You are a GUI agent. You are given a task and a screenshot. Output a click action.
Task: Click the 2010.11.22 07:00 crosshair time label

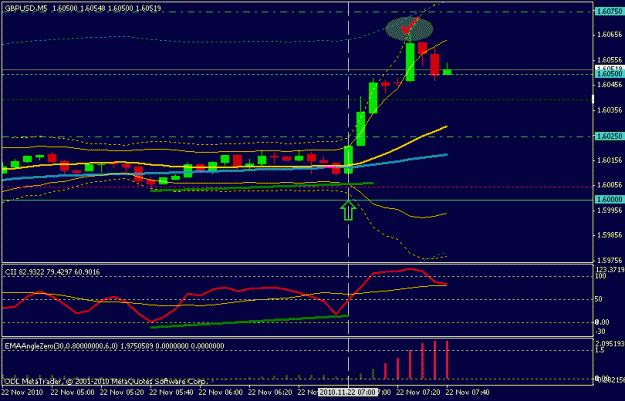(x=348, y=393)
